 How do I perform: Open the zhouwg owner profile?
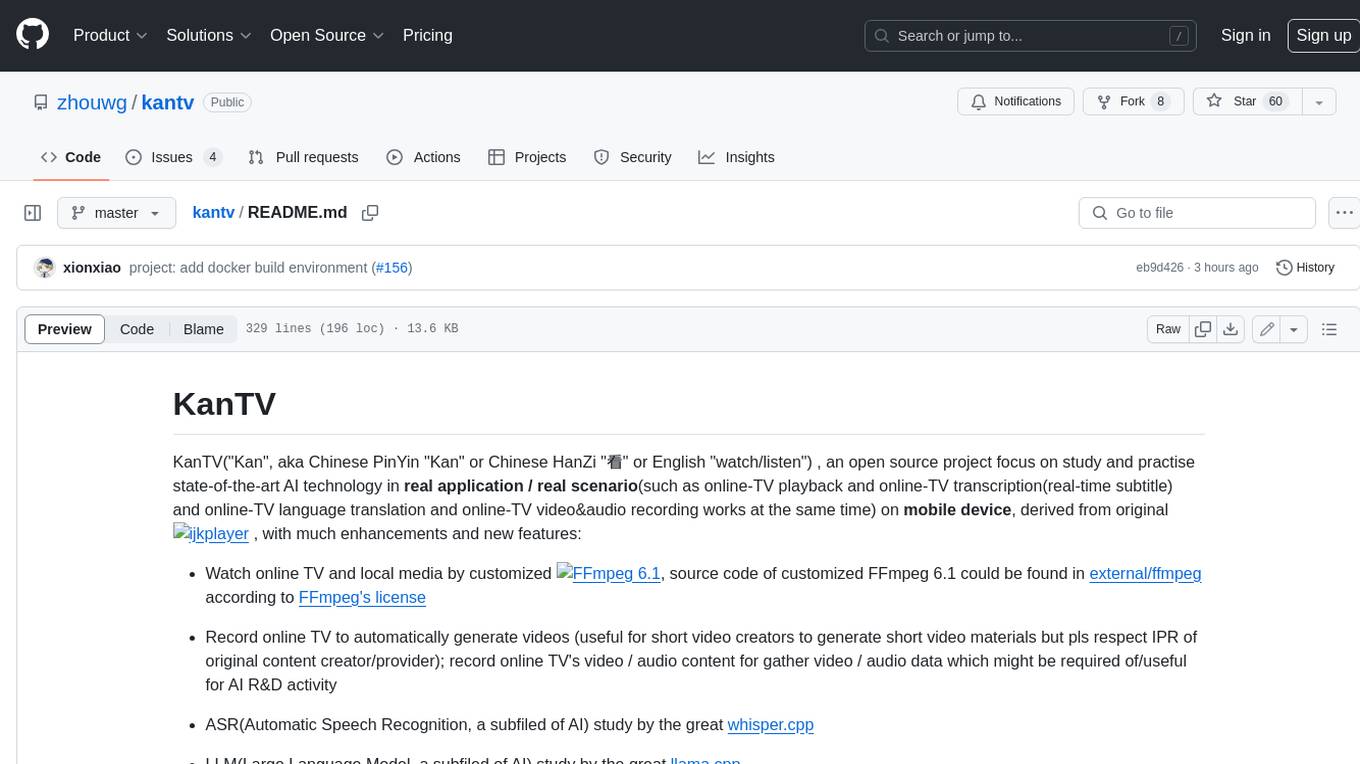tap(92, 102)
